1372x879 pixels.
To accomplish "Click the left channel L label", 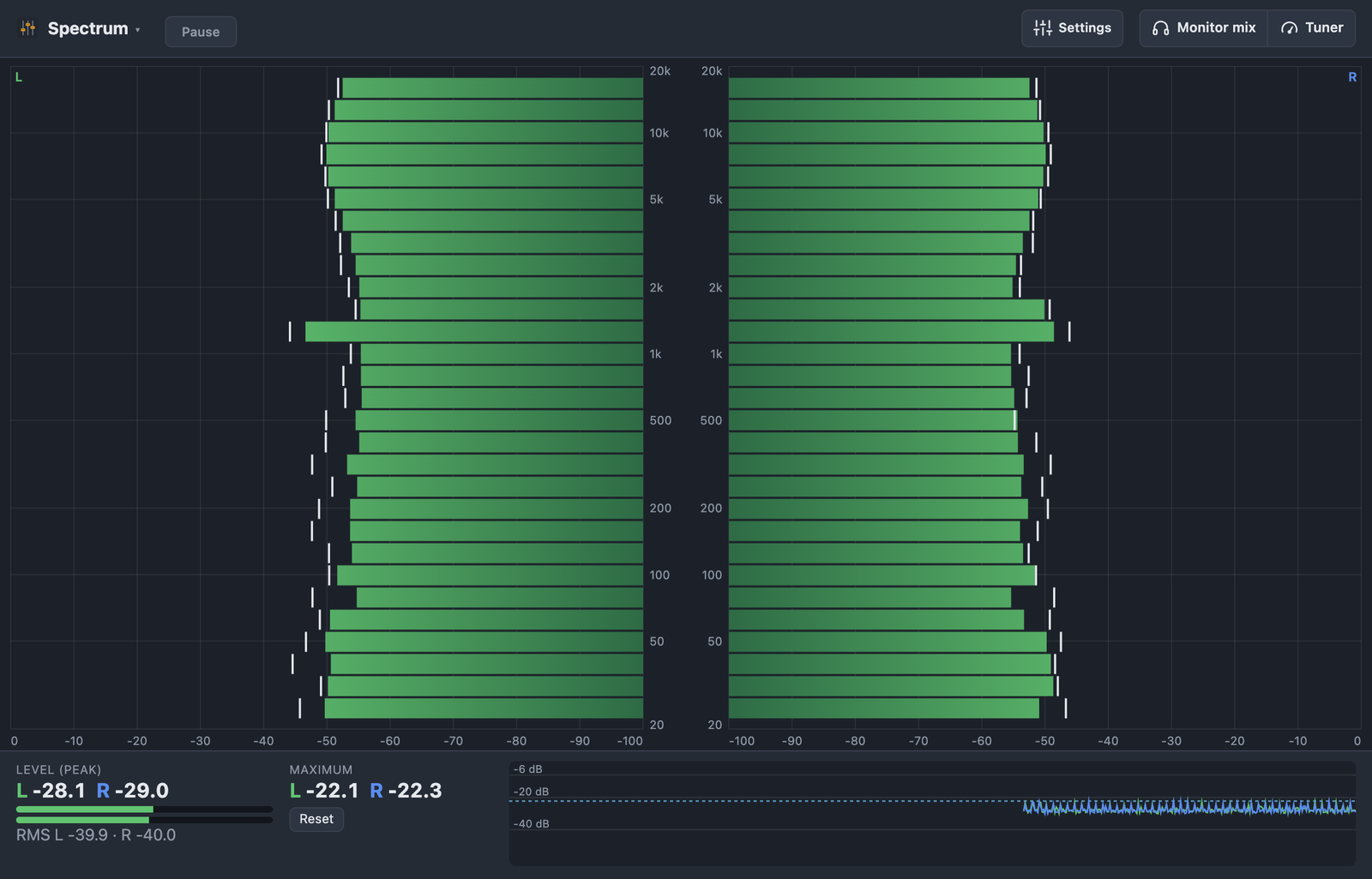I will [19, 77].
